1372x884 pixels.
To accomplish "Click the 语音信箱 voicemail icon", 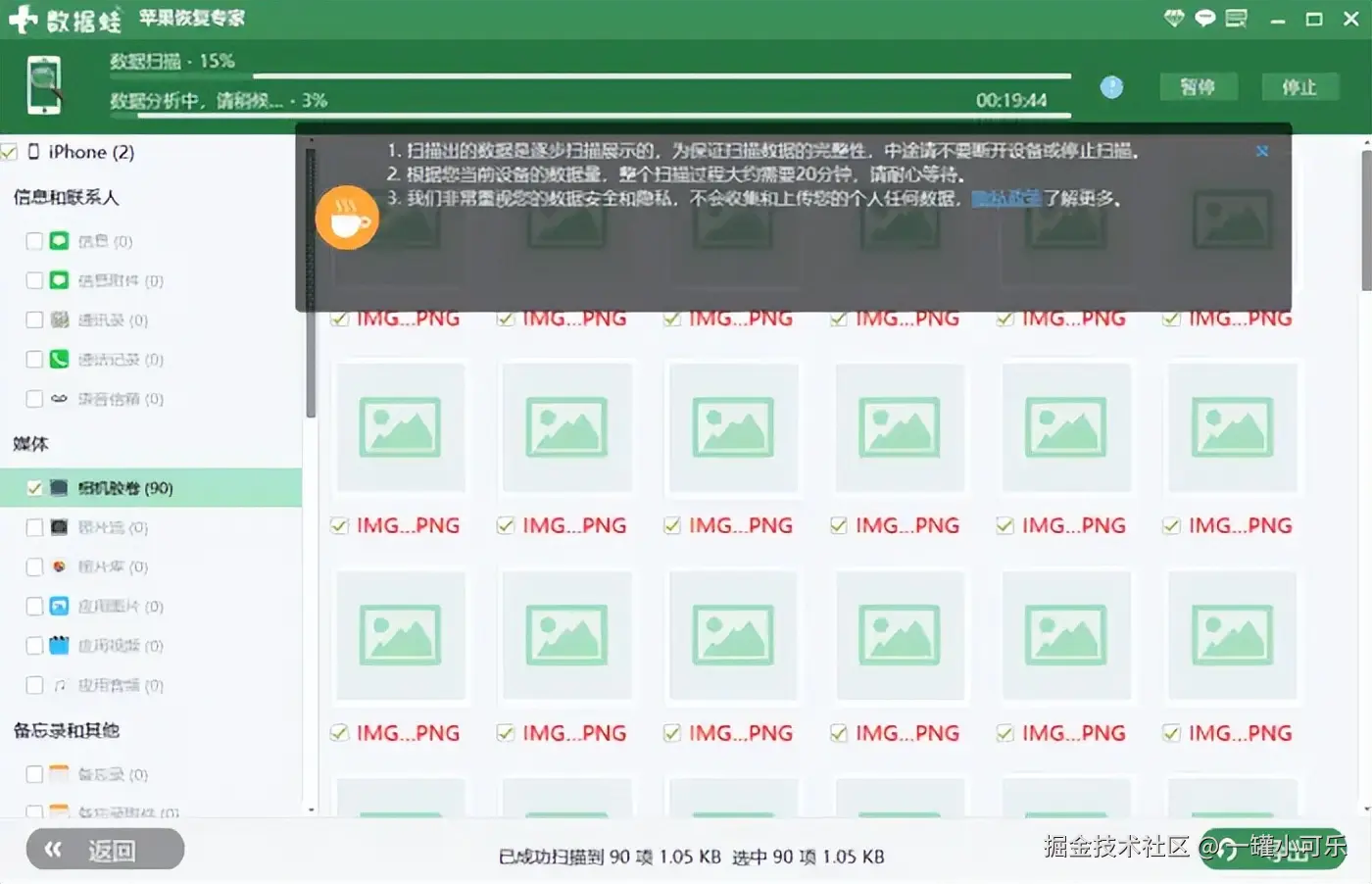I will (x=60, y=399).
